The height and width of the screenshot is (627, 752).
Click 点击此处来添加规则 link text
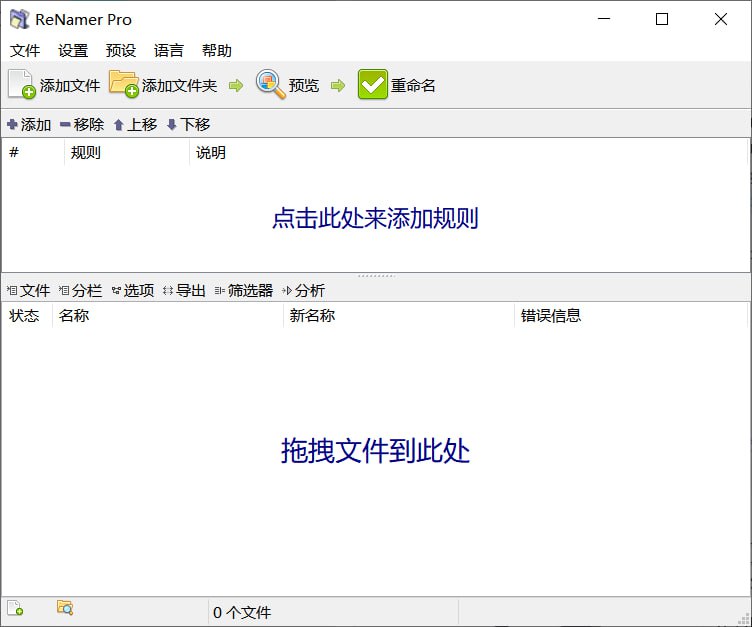pos(375,218)
